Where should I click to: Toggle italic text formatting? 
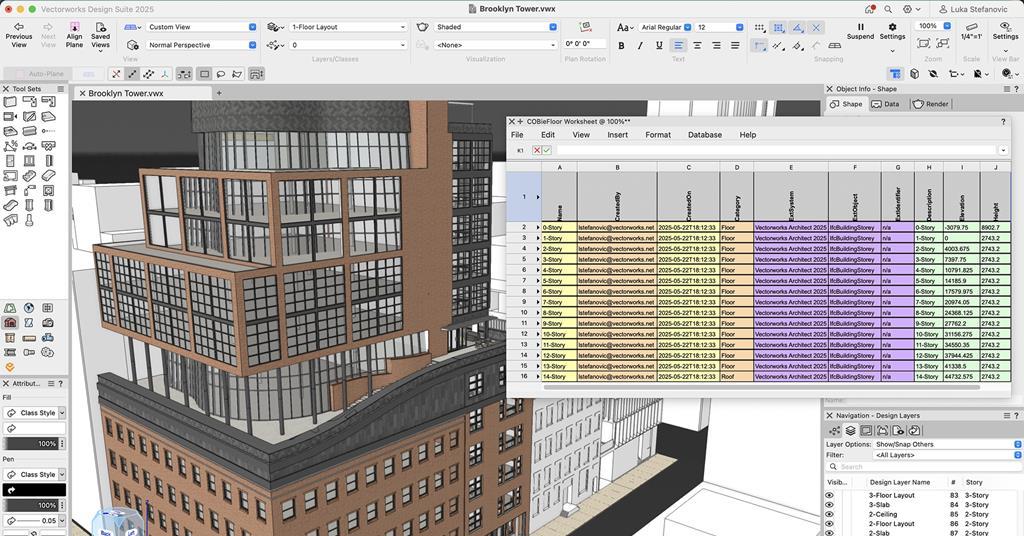point(640,45)
